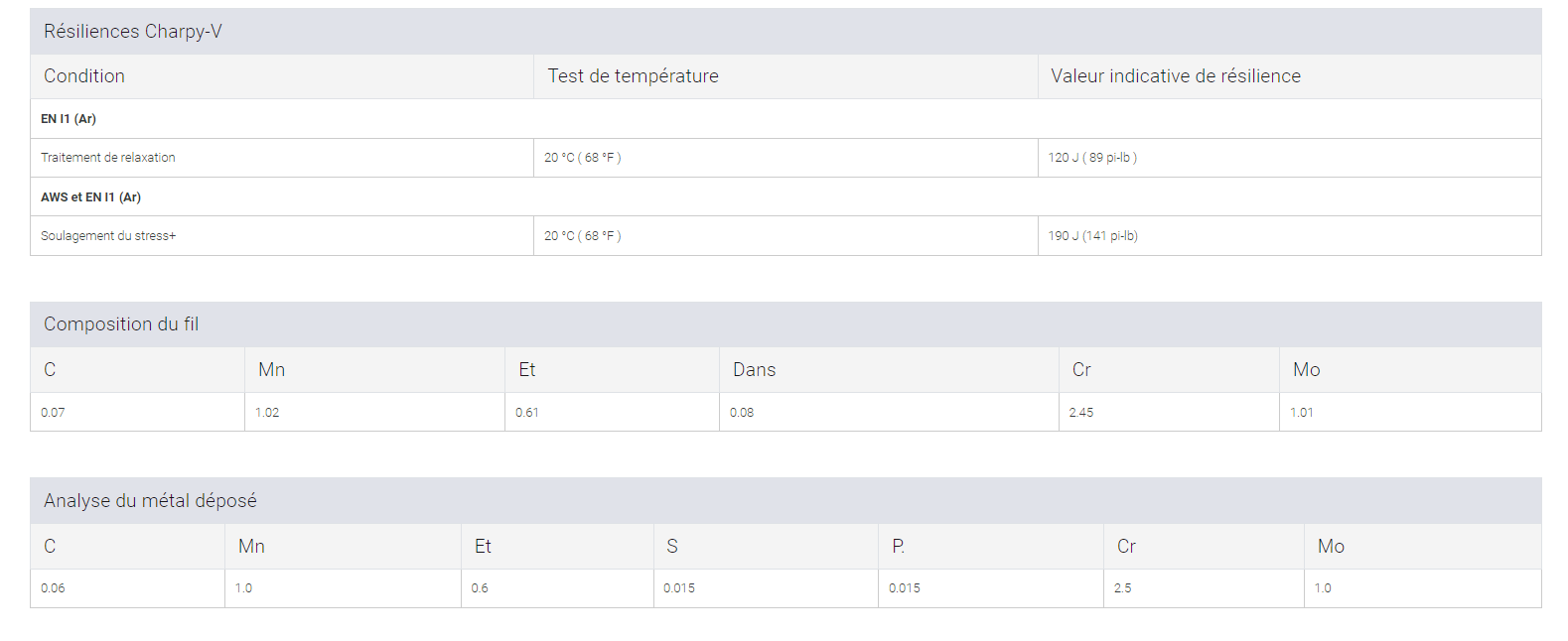Select the AWS et EN I1 (Ar) row

(90, 197)
